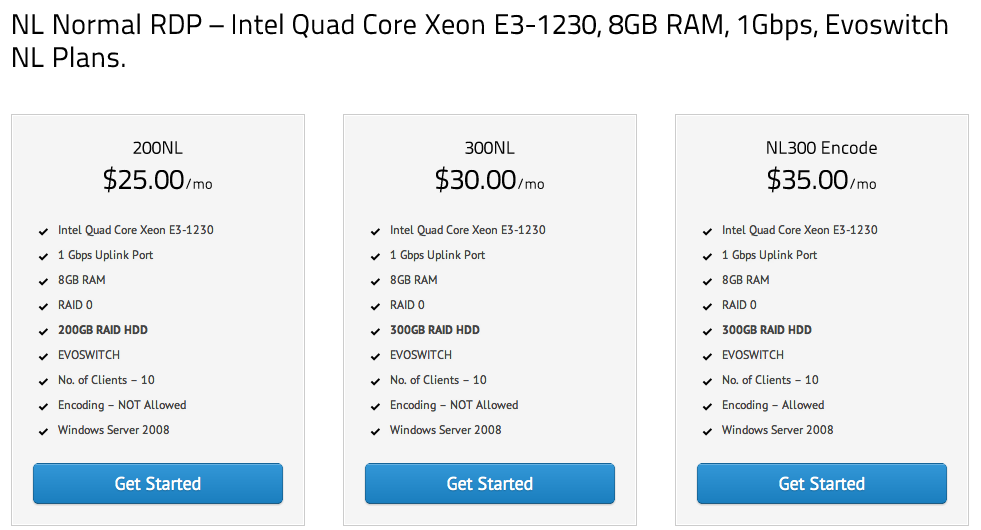Click 300GB RAID HDD in 300NL card
Viewport: 981px width, 530px height.
pyautogui.click(x=435, y=330)
